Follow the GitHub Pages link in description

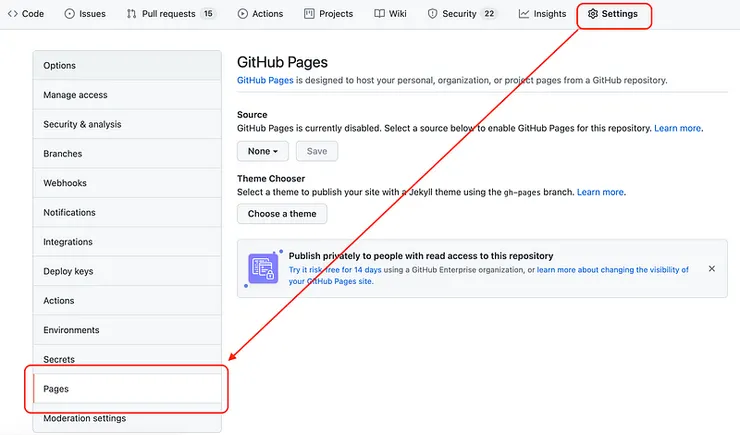[265, 80]
